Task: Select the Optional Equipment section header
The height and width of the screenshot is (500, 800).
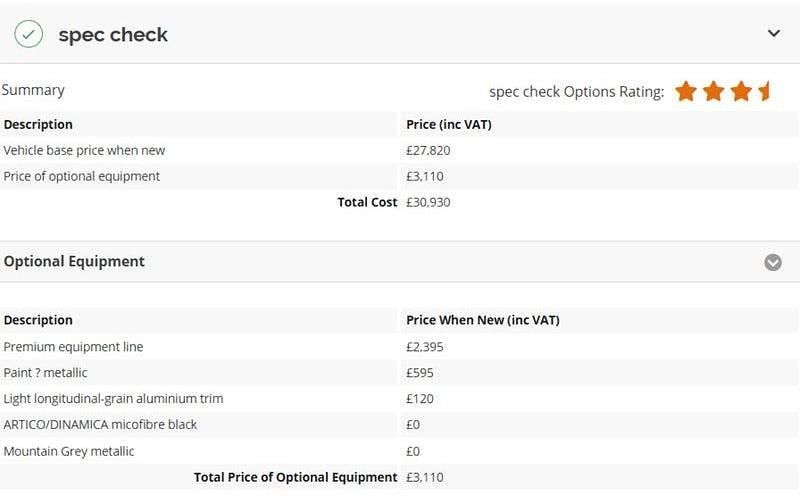Action: 74,261
